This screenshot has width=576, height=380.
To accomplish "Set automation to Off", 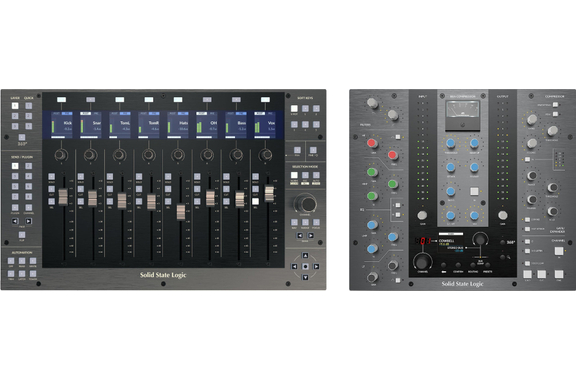I will point(11,261).
